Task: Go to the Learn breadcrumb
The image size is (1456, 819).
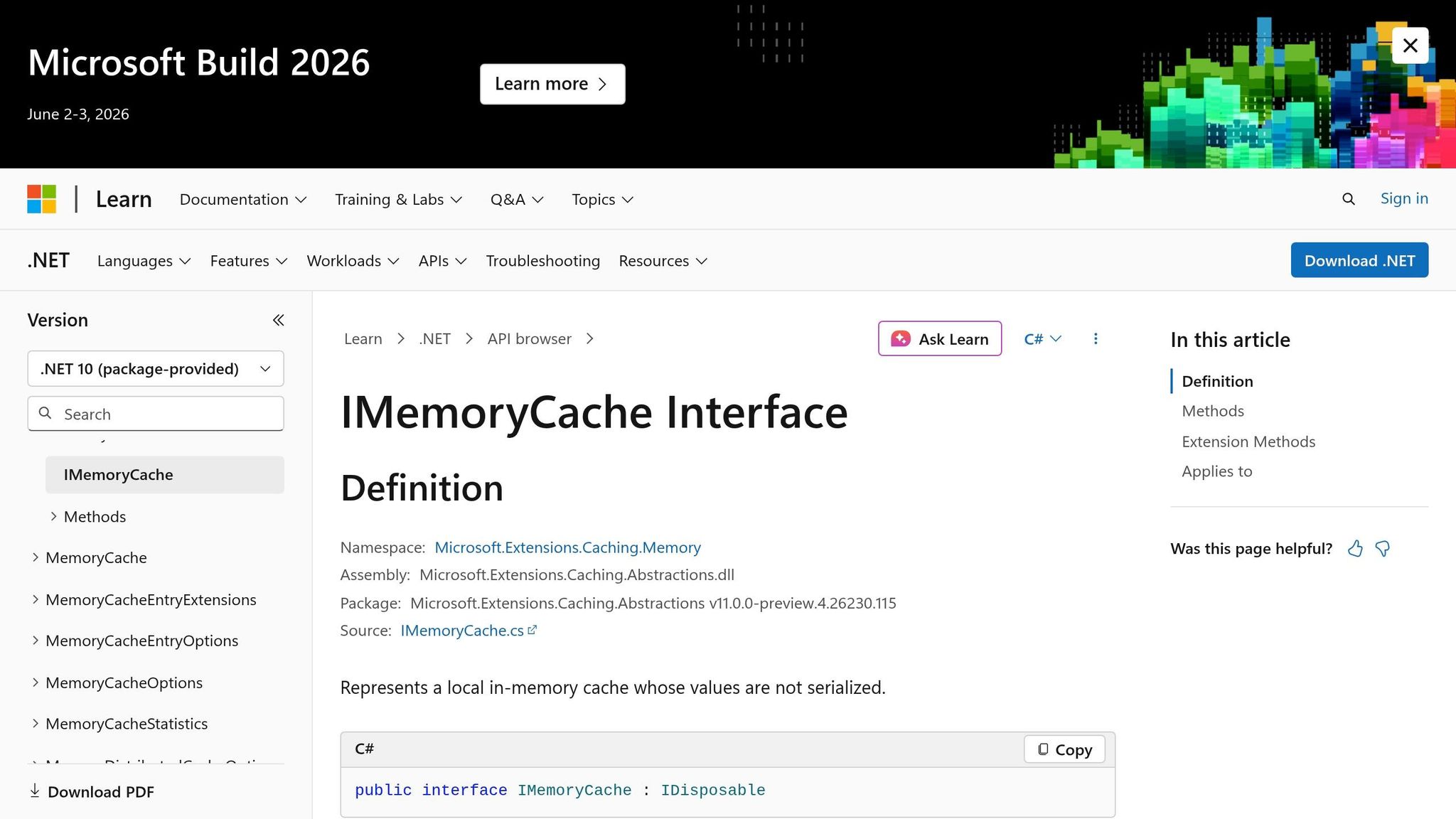Action: pyautogui.click(x=363, y=339)
